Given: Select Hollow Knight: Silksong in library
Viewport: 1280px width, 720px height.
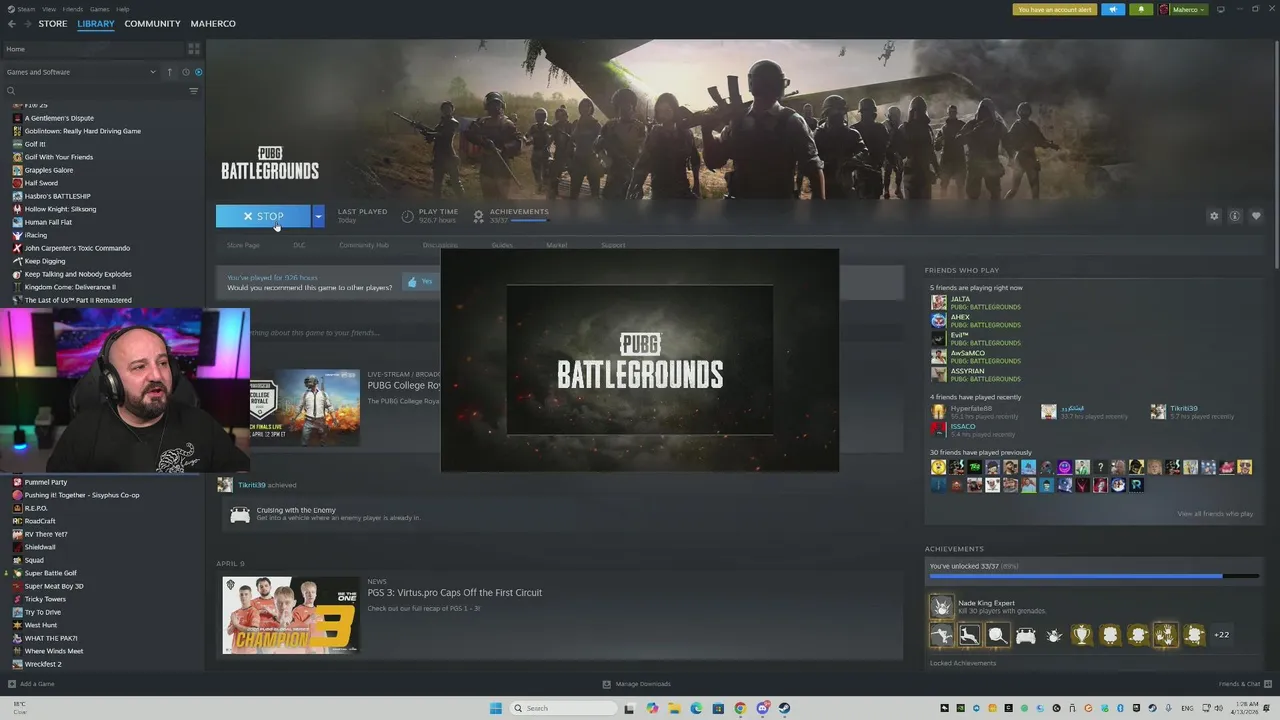Looking at the screenshot, I should (x=61, y=209).
